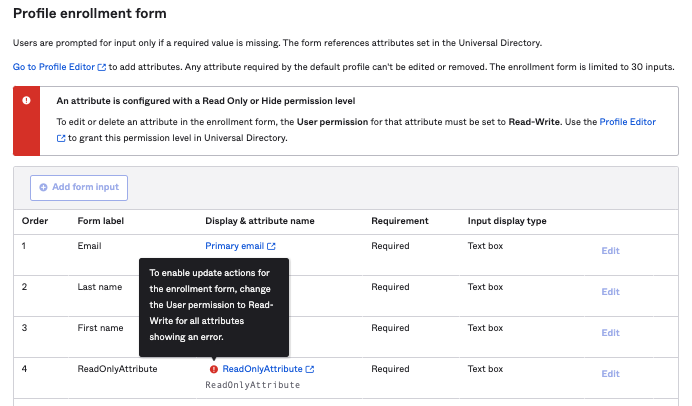Edit the First name form input row
692x406 pixels.
610,333
